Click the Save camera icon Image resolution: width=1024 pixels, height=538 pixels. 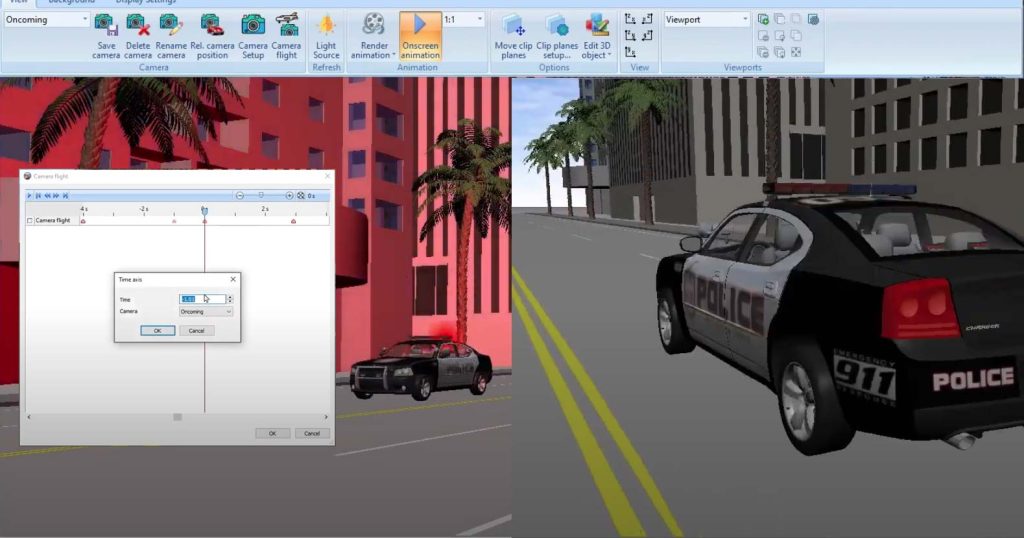coord(106,26)
